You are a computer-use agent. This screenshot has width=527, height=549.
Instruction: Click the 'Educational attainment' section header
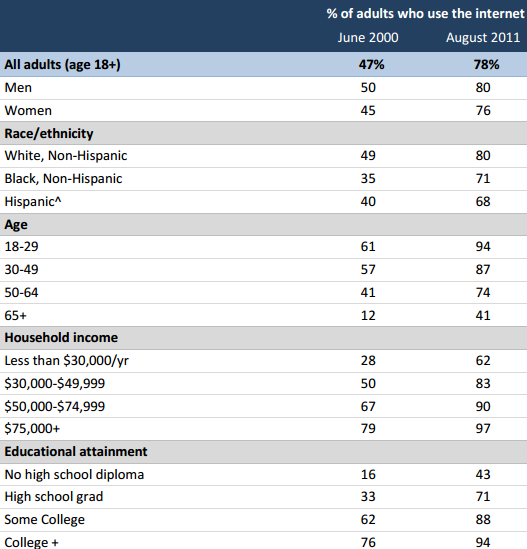pos(76,452)
